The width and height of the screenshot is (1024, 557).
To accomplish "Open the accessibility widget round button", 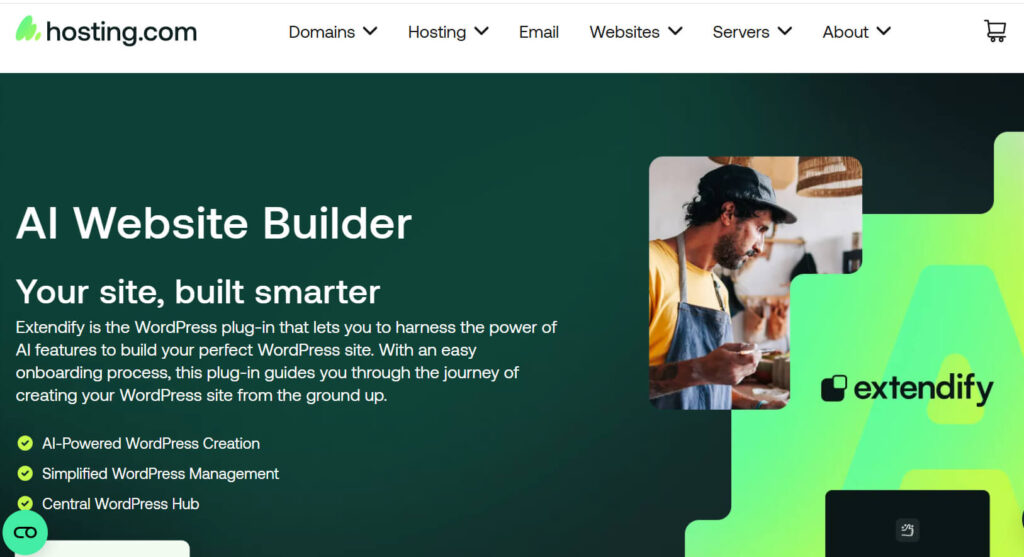I will click(25, 533).
